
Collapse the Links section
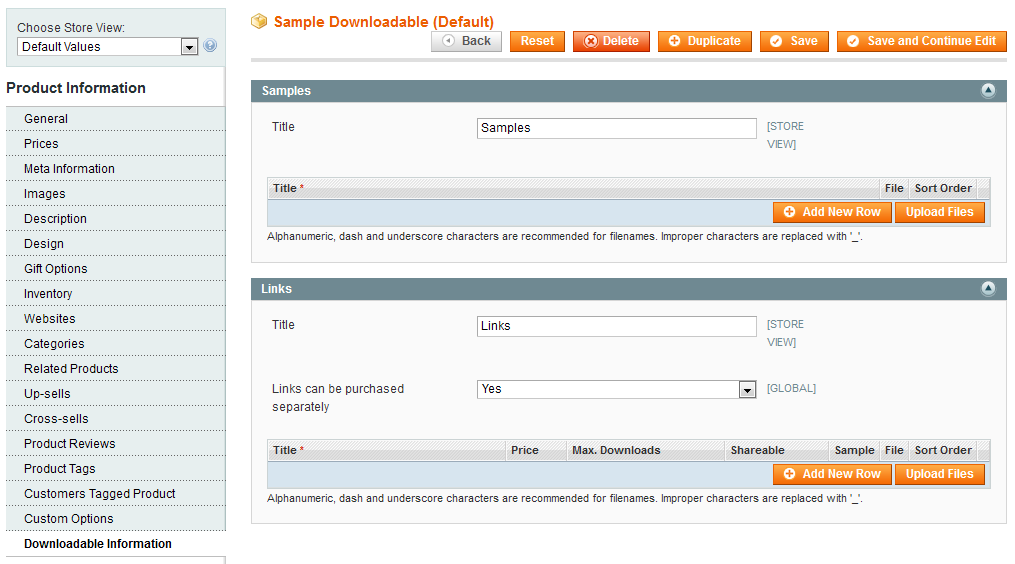pyautogui.click(x=988, y=289)
